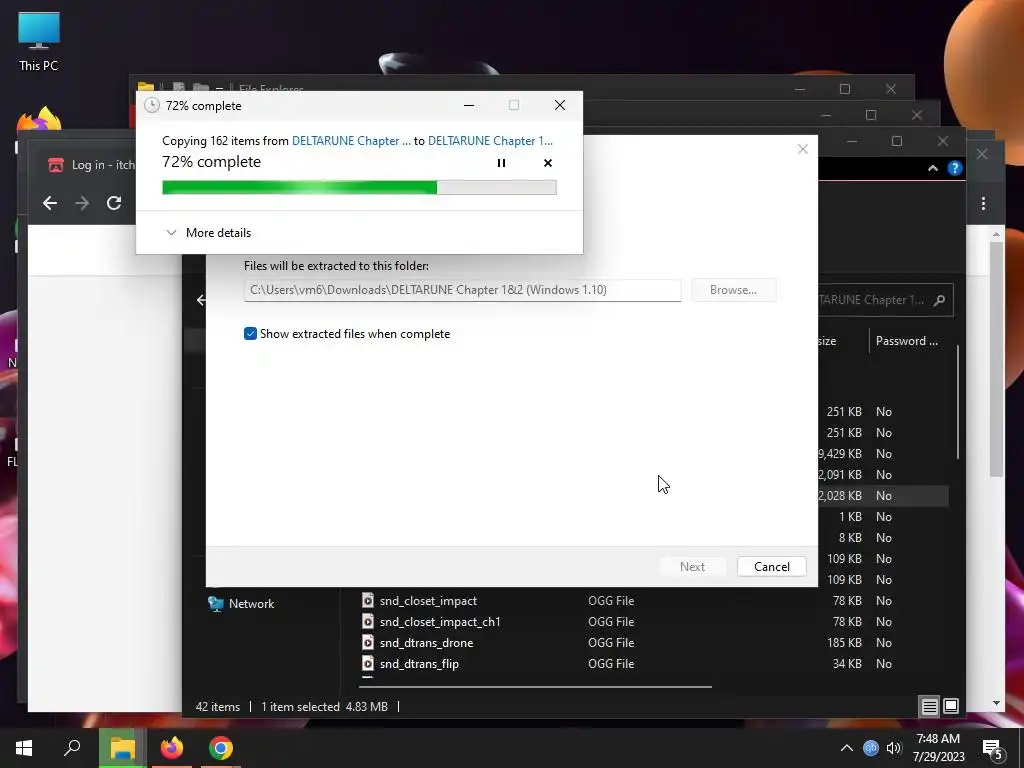Open the Windows Start menu
1024x768 pixels.
[24, 748]
